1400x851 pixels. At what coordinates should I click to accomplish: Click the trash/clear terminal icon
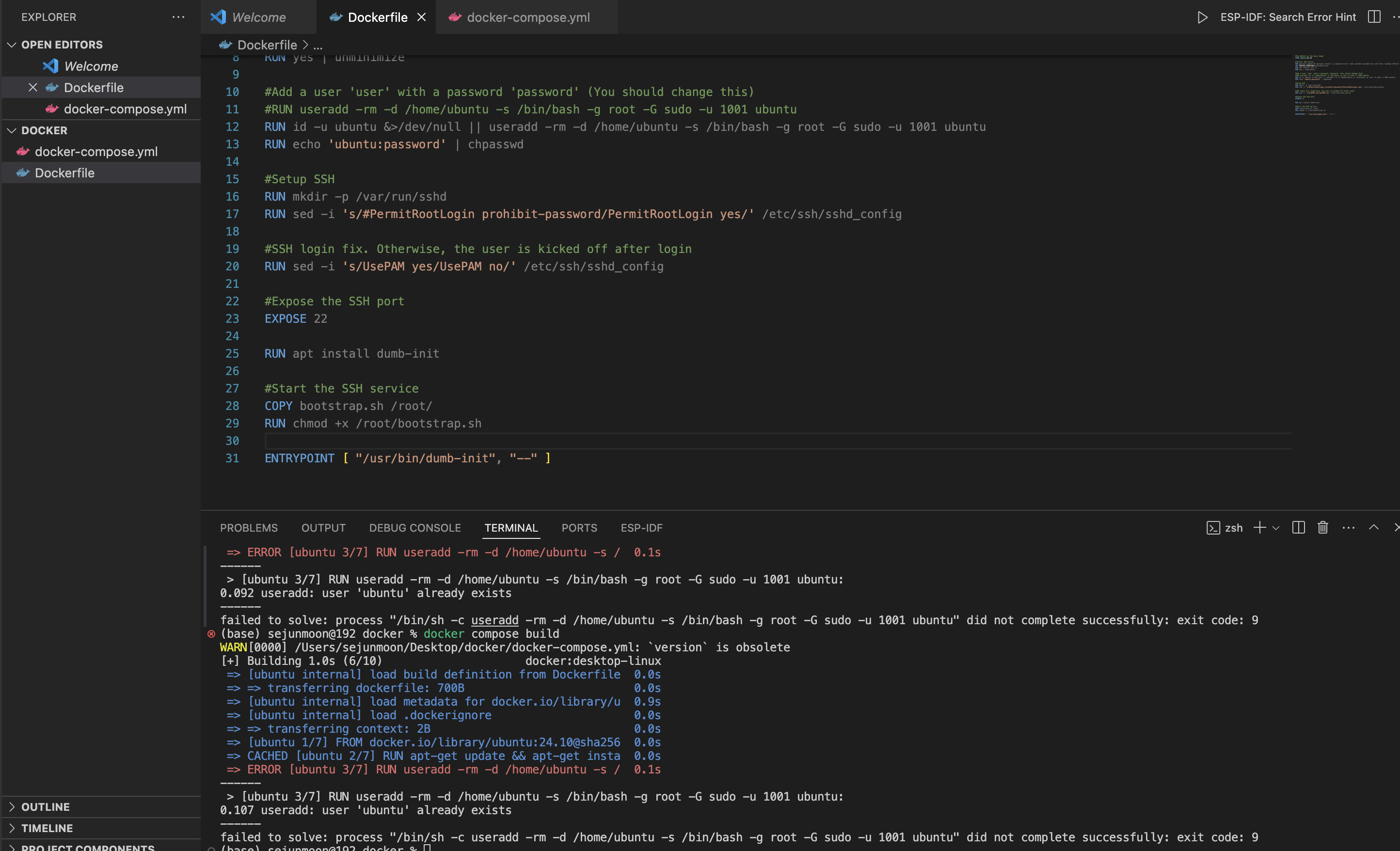(1323, 527)
